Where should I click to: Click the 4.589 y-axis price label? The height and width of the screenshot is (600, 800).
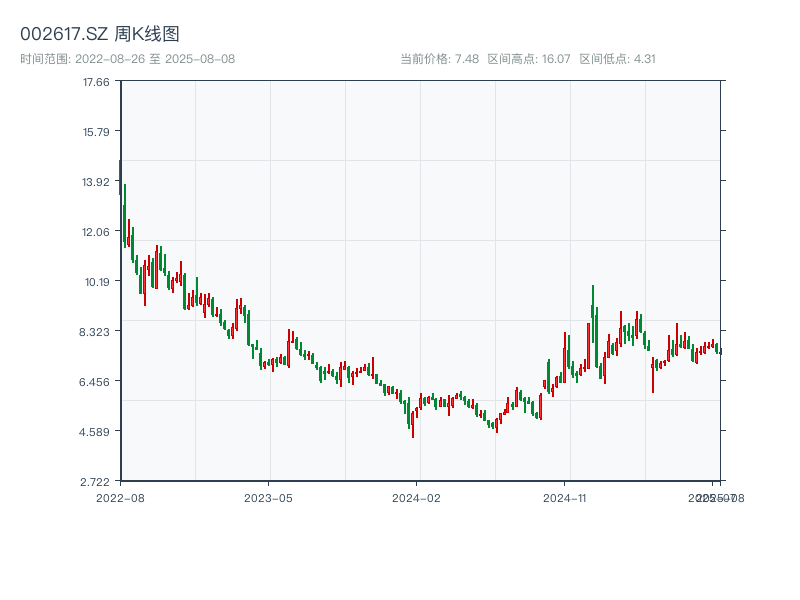pos(96,432)
